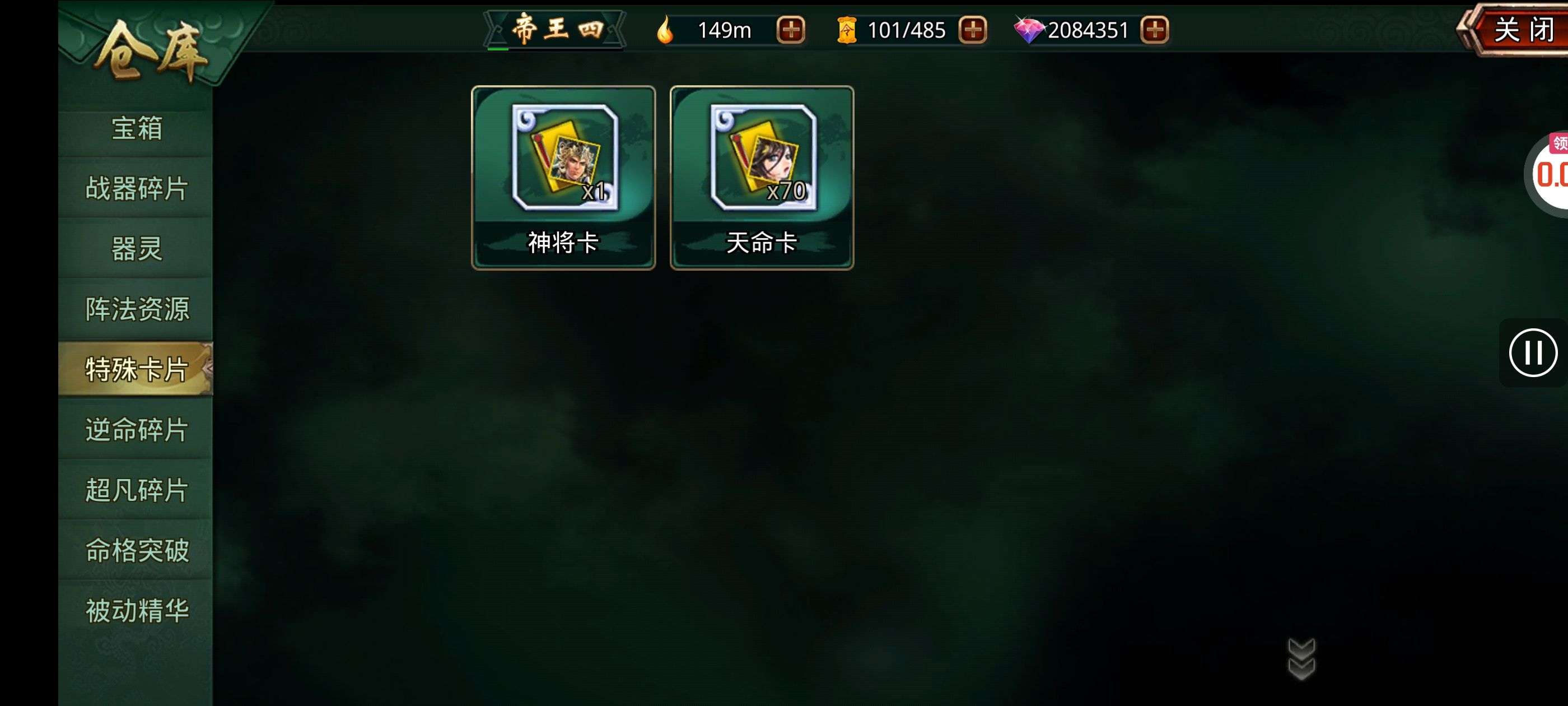
Task: Expand list with double chevron down arrow
Action: coord(1301,658)
